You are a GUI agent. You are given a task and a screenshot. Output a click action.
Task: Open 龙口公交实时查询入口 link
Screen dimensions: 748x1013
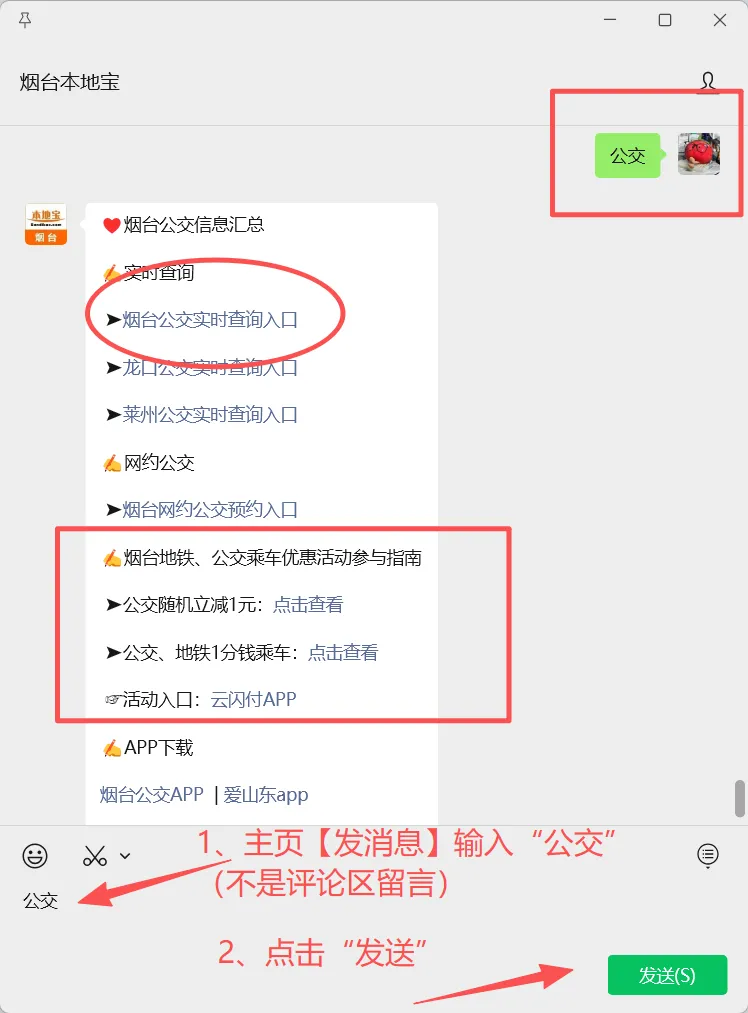click(x=210, y=367)
